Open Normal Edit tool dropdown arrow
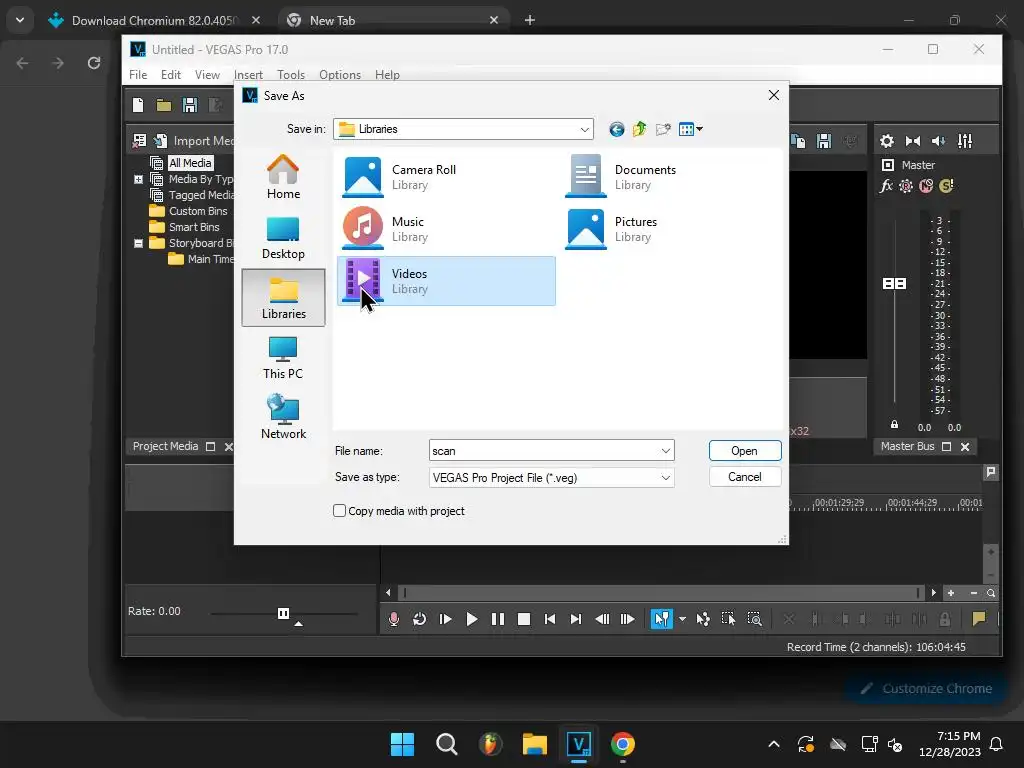 tap(682, 619)
